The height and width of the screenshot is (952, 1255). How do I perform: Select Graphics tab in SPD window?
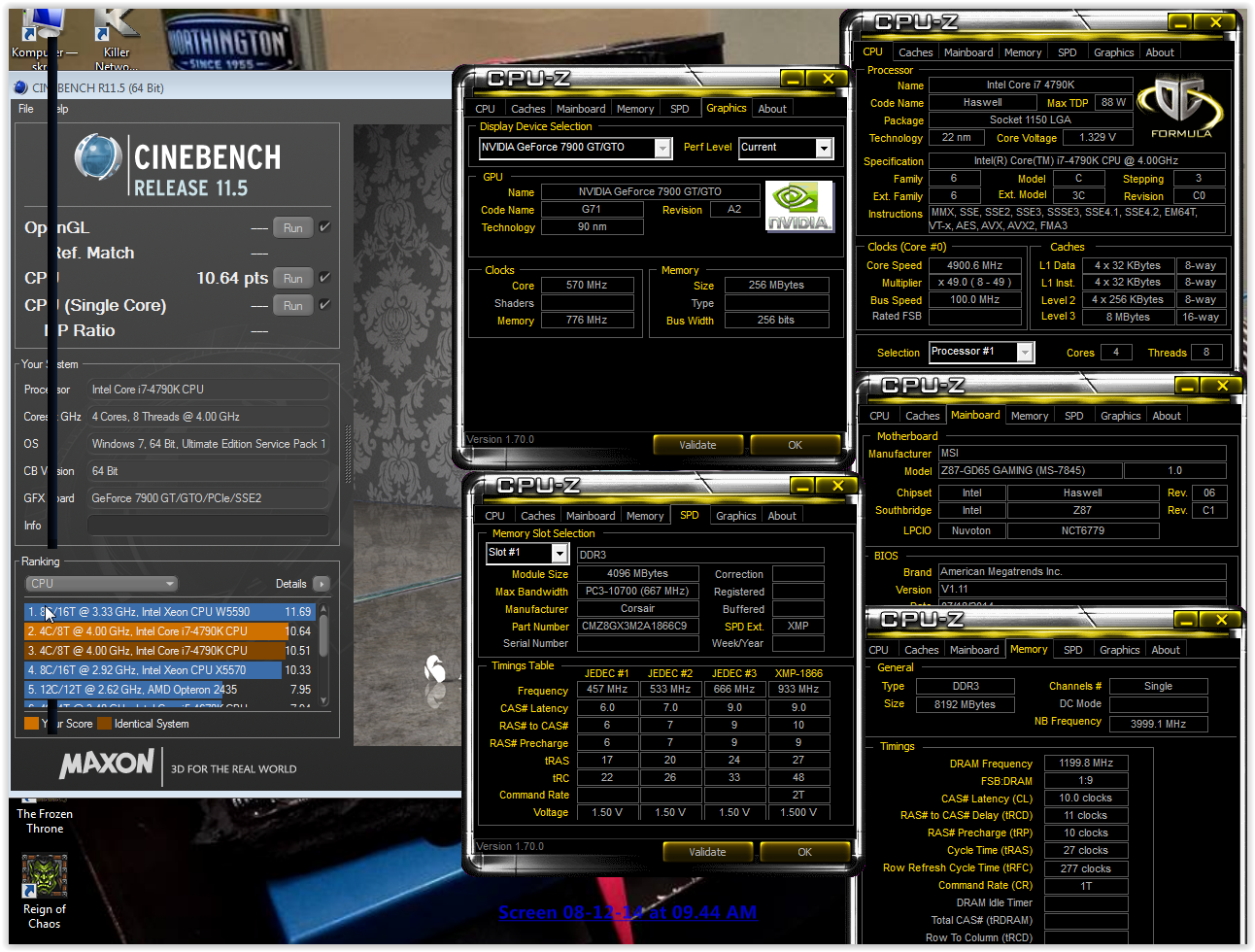[735, 516]
